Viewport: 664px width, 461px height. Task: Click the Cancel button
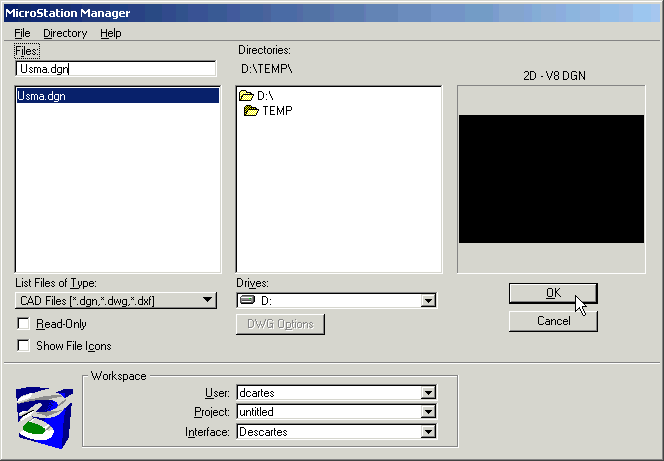(553, 321)
